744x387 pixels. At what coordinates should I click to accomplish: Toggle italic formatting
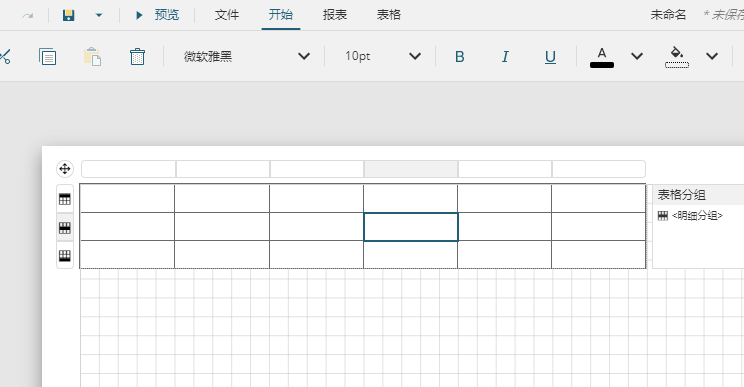tap(505, 57)
